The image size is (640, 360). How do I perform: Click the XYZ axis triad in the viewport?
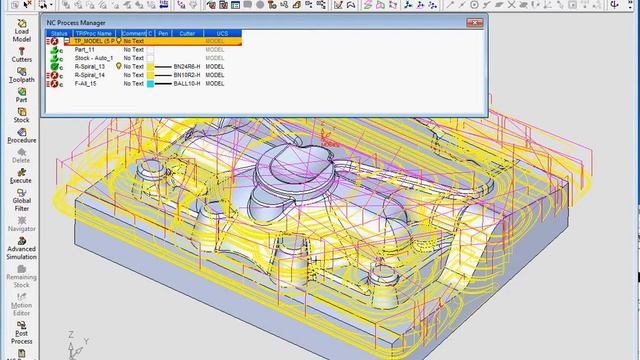point(78,345)
